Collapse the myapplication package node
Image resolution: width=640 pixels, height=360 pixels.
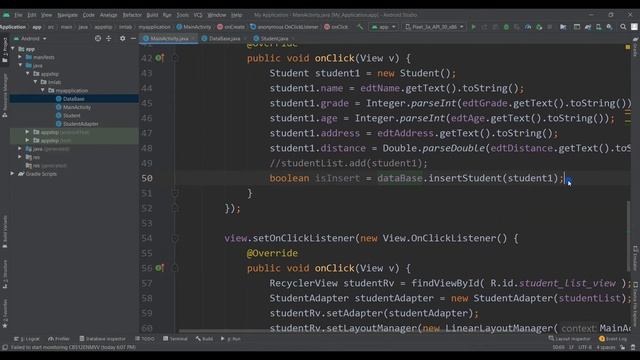(x=43, y=91)
